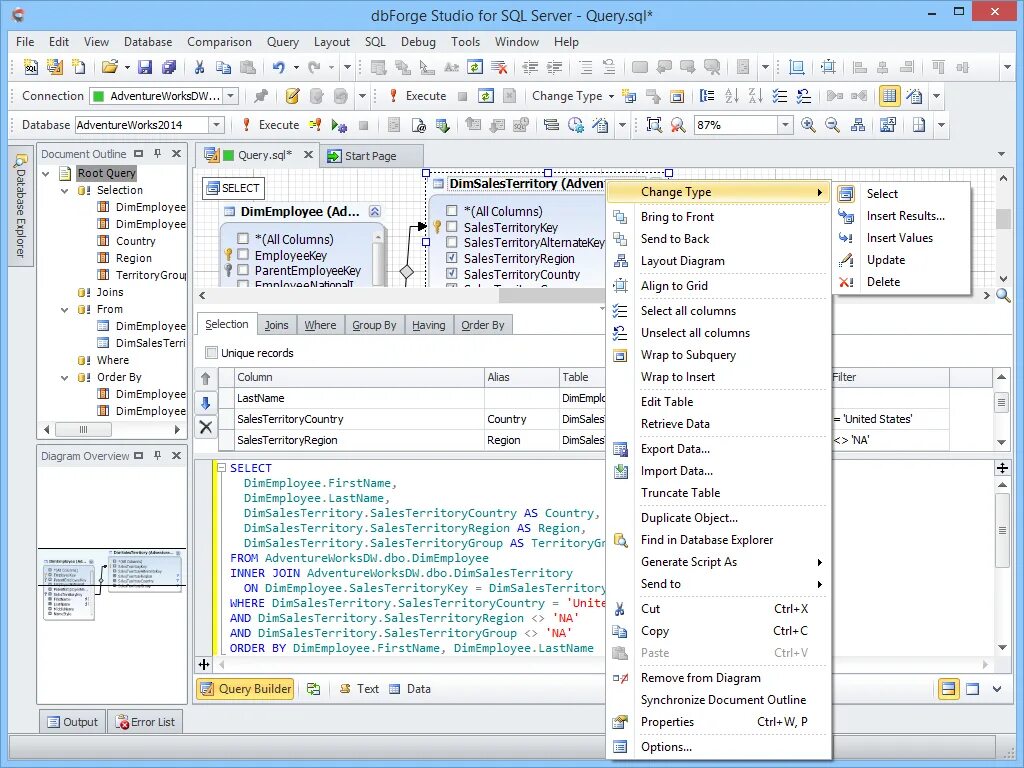1024x768 pixels.
Task: Click the diagram vertical scrollbar thumb
Action: pos(1003,218)
